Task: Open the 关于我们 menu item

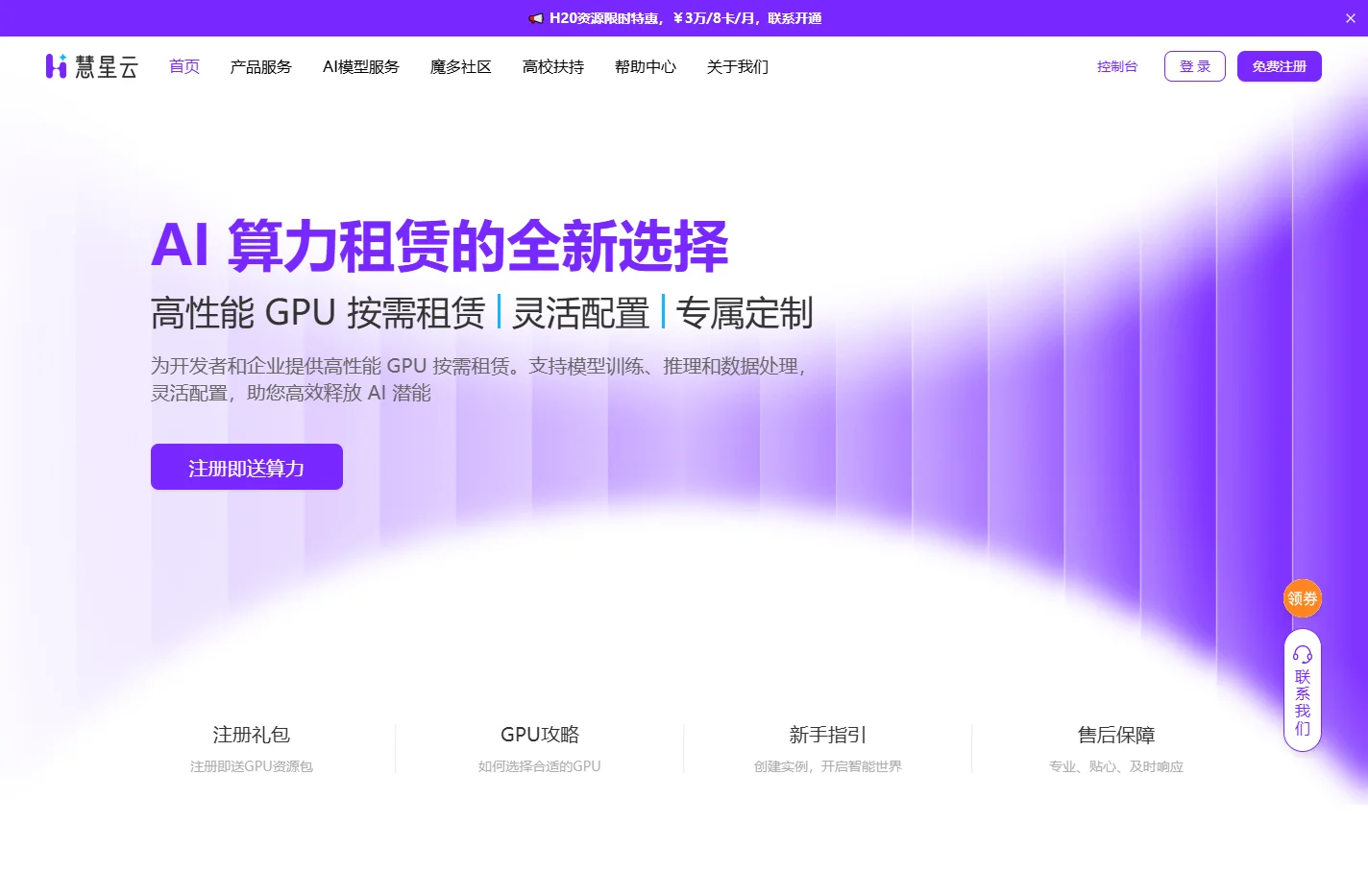Action: click(738, 66)
